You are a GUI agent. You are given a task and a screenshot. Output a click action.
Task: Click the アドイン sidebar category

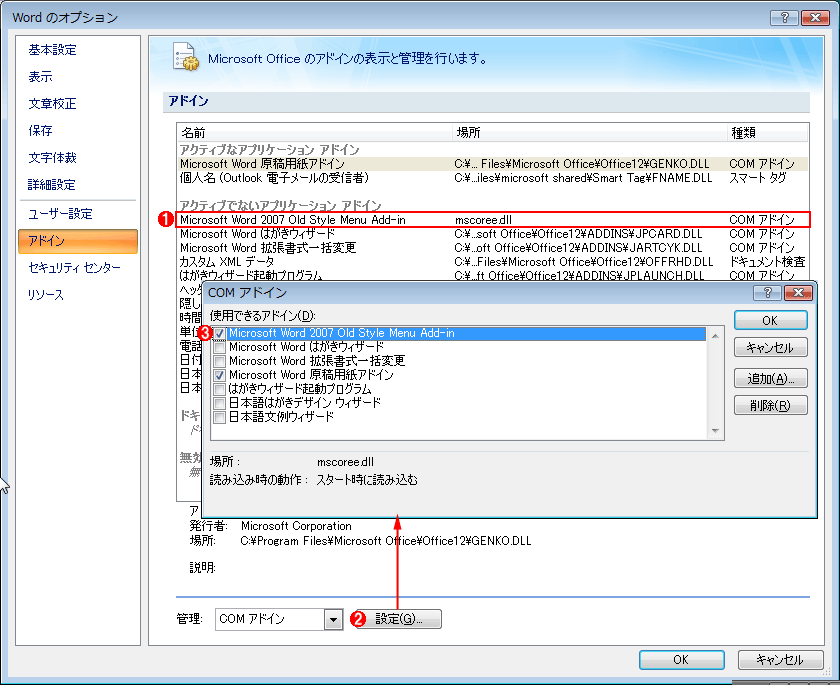click(x=78, y=241)
